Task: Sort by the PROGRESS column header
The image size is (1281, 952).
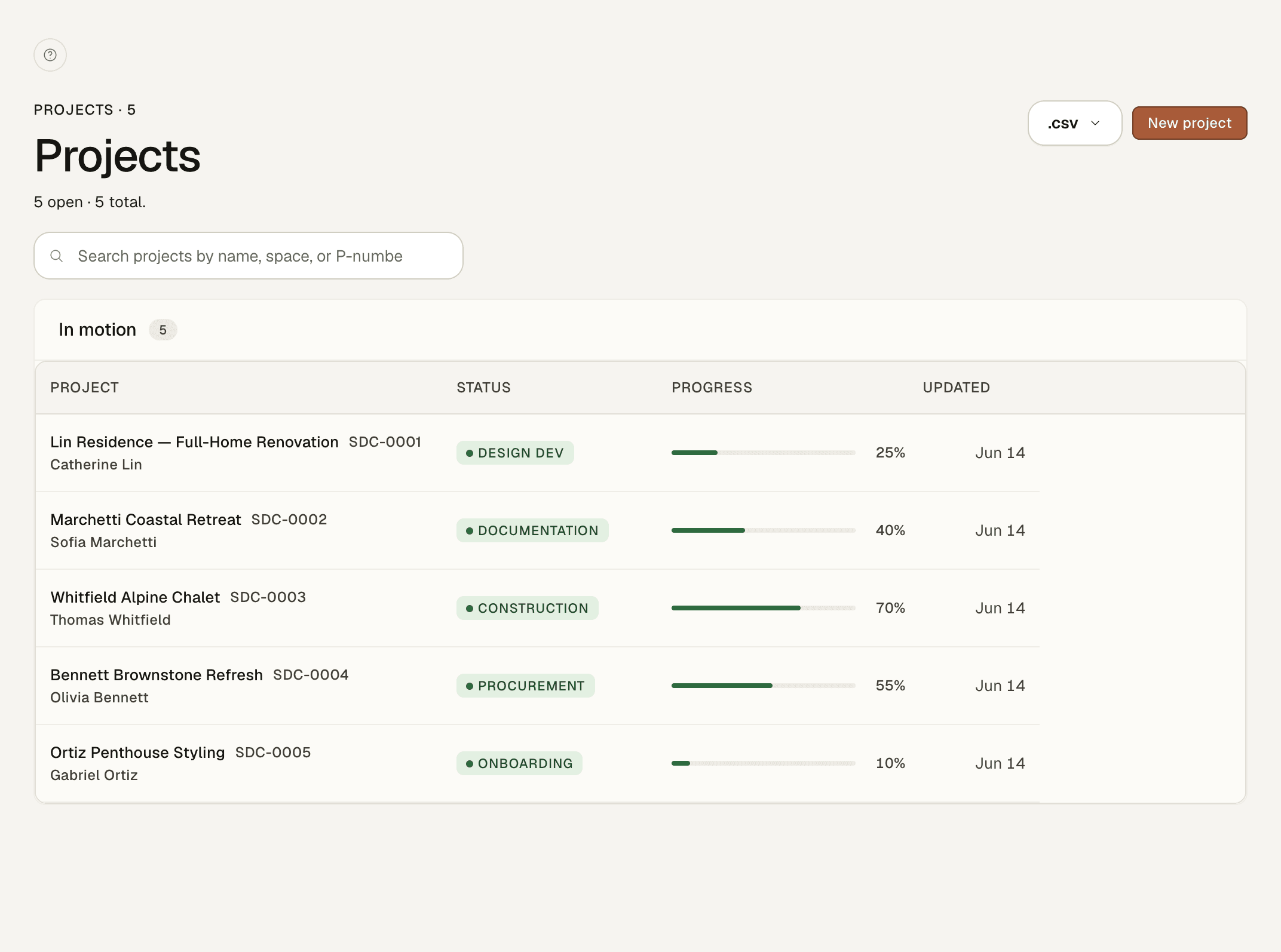Action: [x=712, y=388]
